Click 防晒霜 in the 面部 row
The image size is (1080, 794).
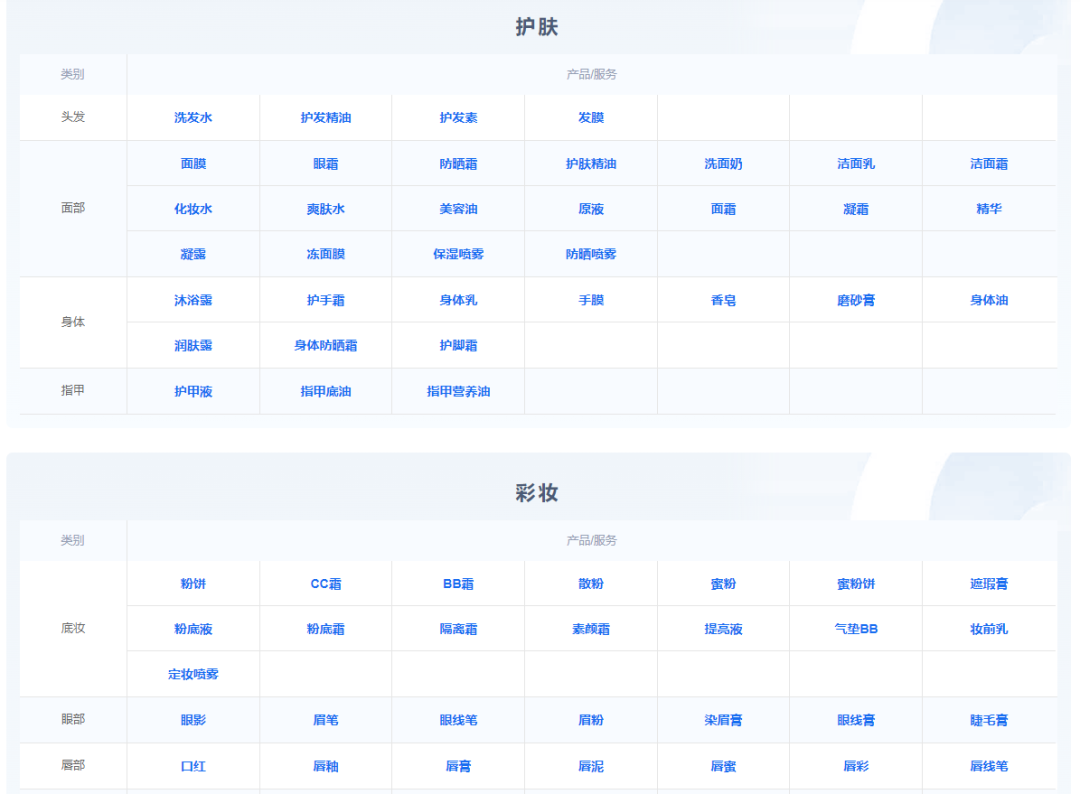(x=458, y=163)
